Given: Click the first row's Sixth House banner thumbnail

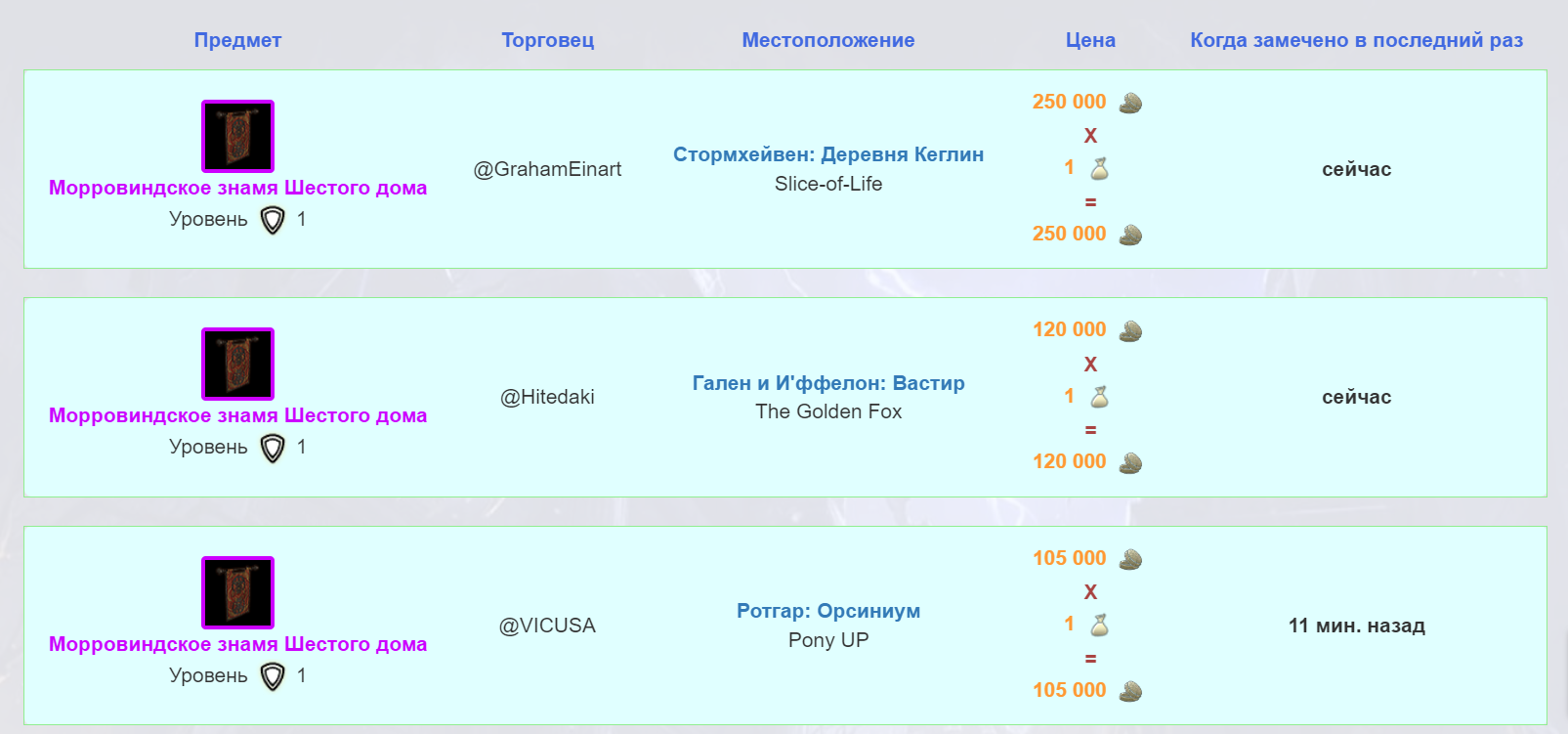Looking at the screenshot, I should [x=237, y=136].
